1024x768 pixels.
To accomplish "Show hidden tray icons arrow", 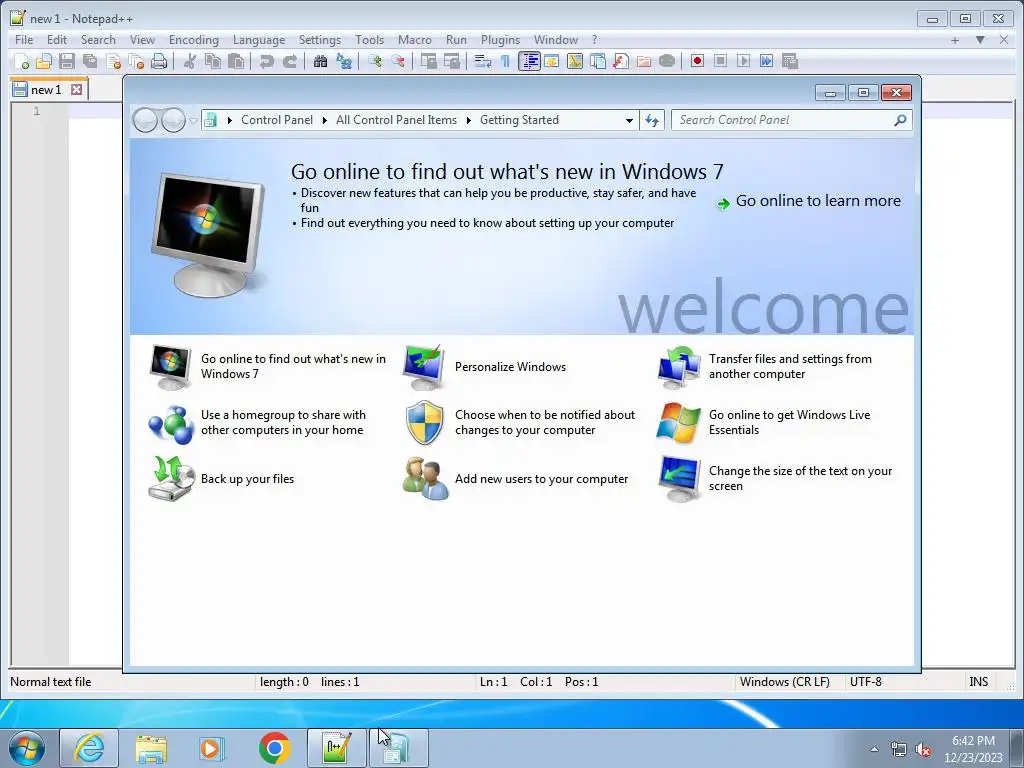I will (874, 749).
